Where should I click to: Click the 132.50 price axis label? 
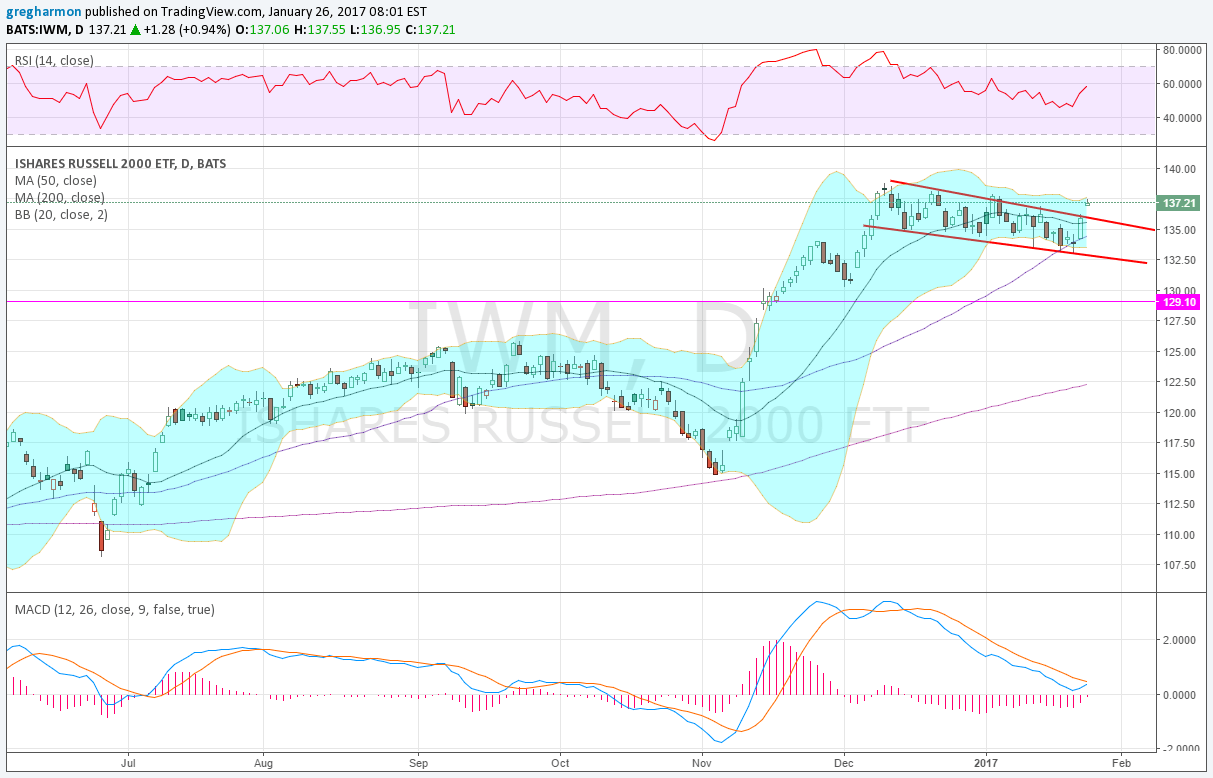coord(1181,260)
